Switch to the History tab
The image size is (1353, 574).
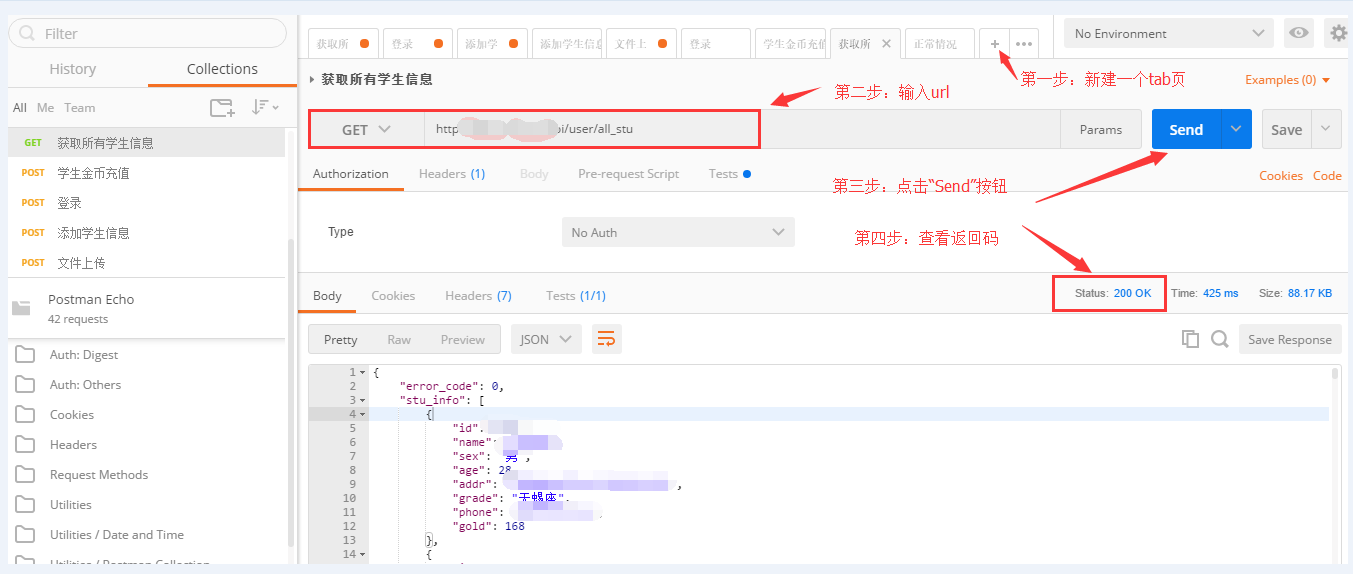[x=73, y=69]
